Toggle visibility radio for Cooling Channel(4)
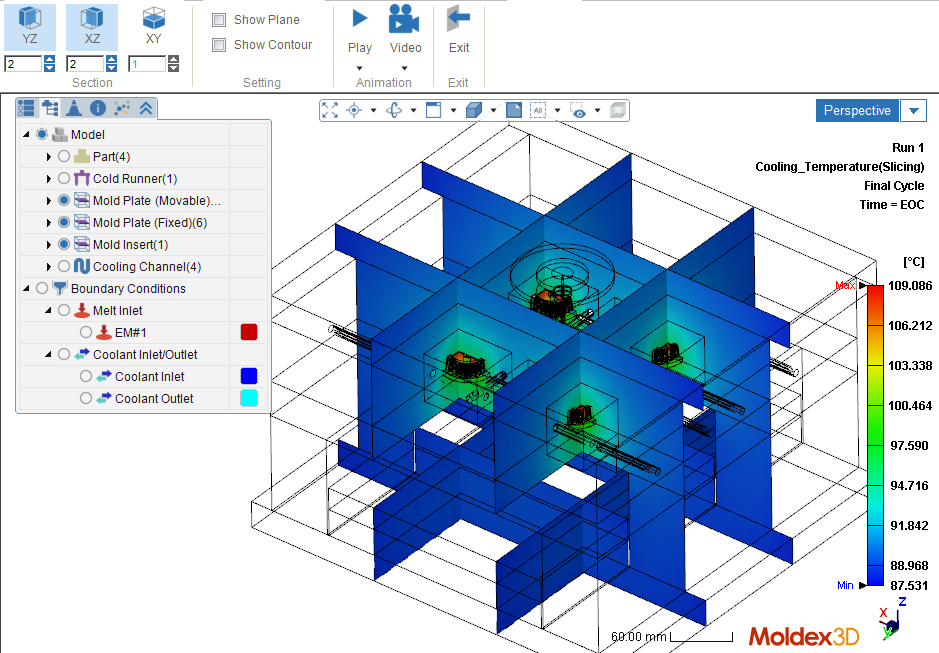This screenshot has height=653, width=939. point(64,266)
